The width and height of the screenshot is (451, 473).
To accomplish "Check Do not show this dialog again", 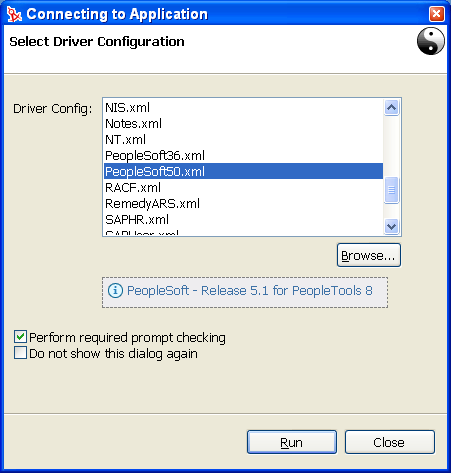I will click(x=20, y=353).
